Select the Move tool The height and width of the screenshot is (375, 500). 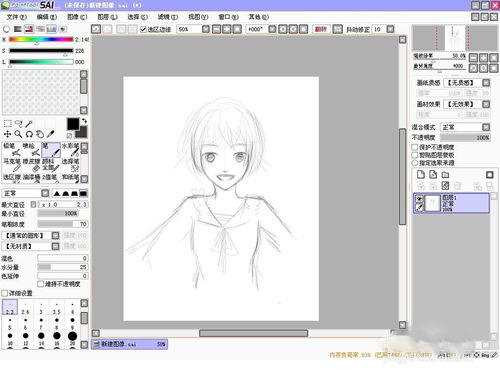(7, 134)
